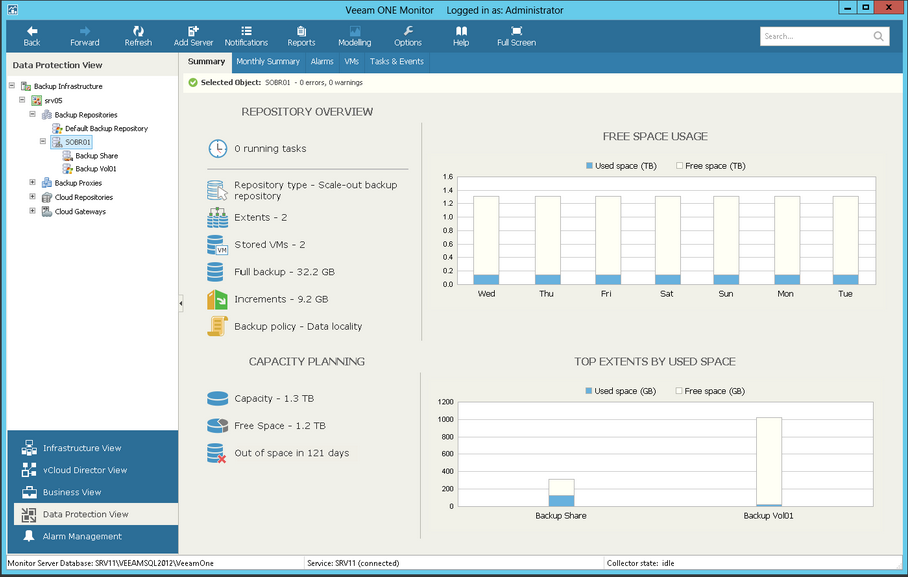Click the Full backup database icon

coord(215,272)
